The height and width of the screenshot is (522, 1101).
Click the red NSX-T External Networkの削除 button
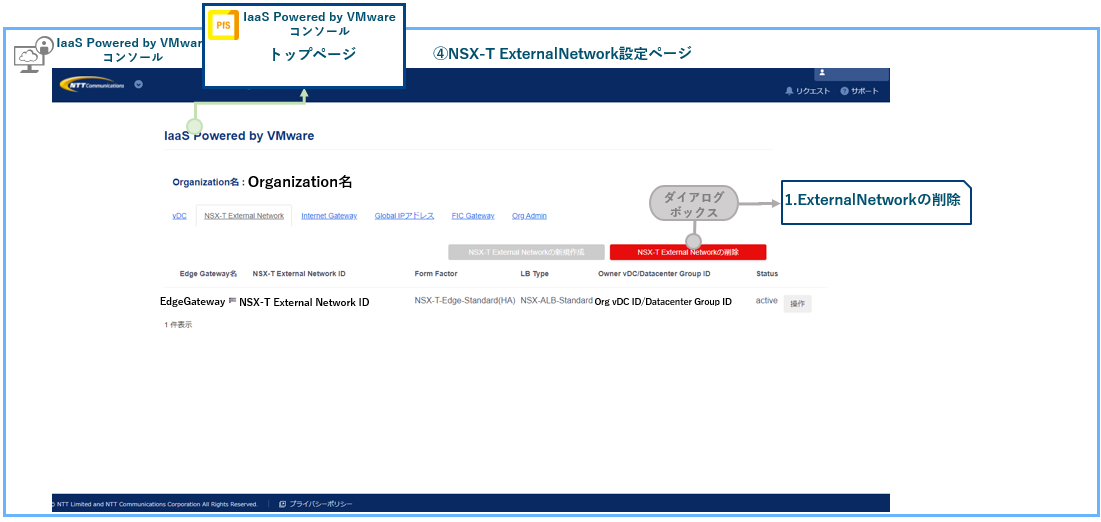[688, 252]
